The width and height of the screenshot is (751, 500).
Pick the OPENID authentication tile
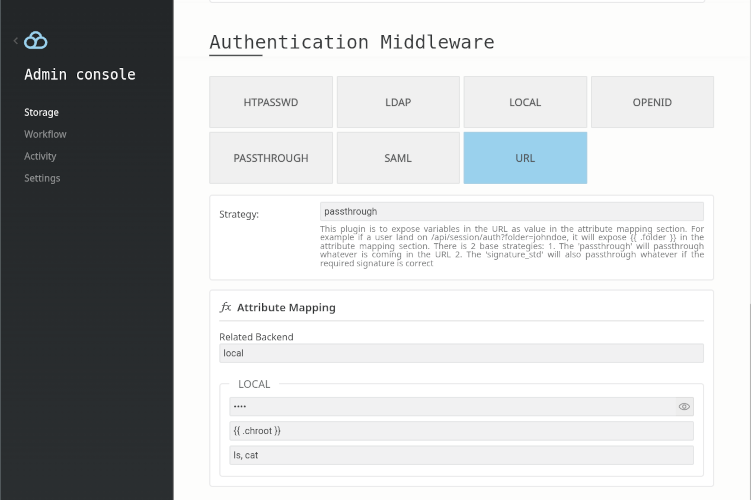pos(652,102)
